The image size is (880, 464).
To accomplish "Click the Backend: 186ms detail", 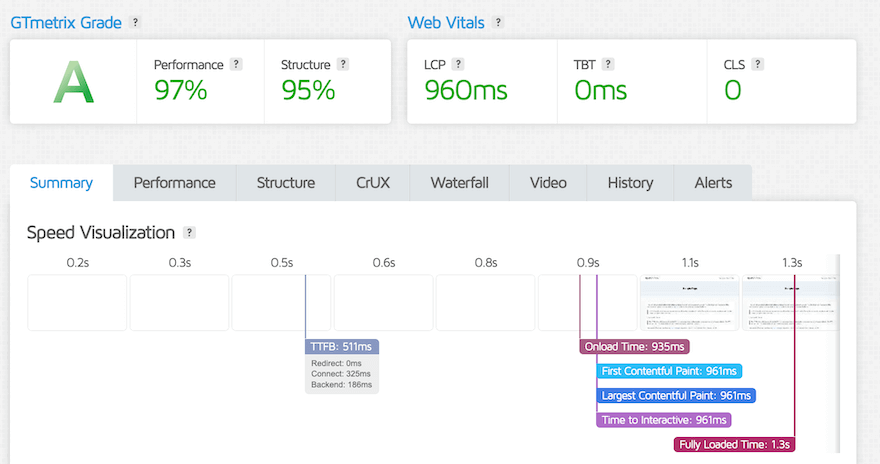I will 341,384.
